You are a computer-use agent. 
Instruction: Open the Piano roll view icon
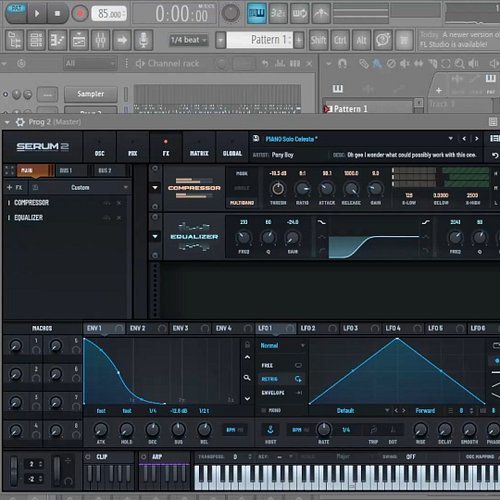coord(57,40)
